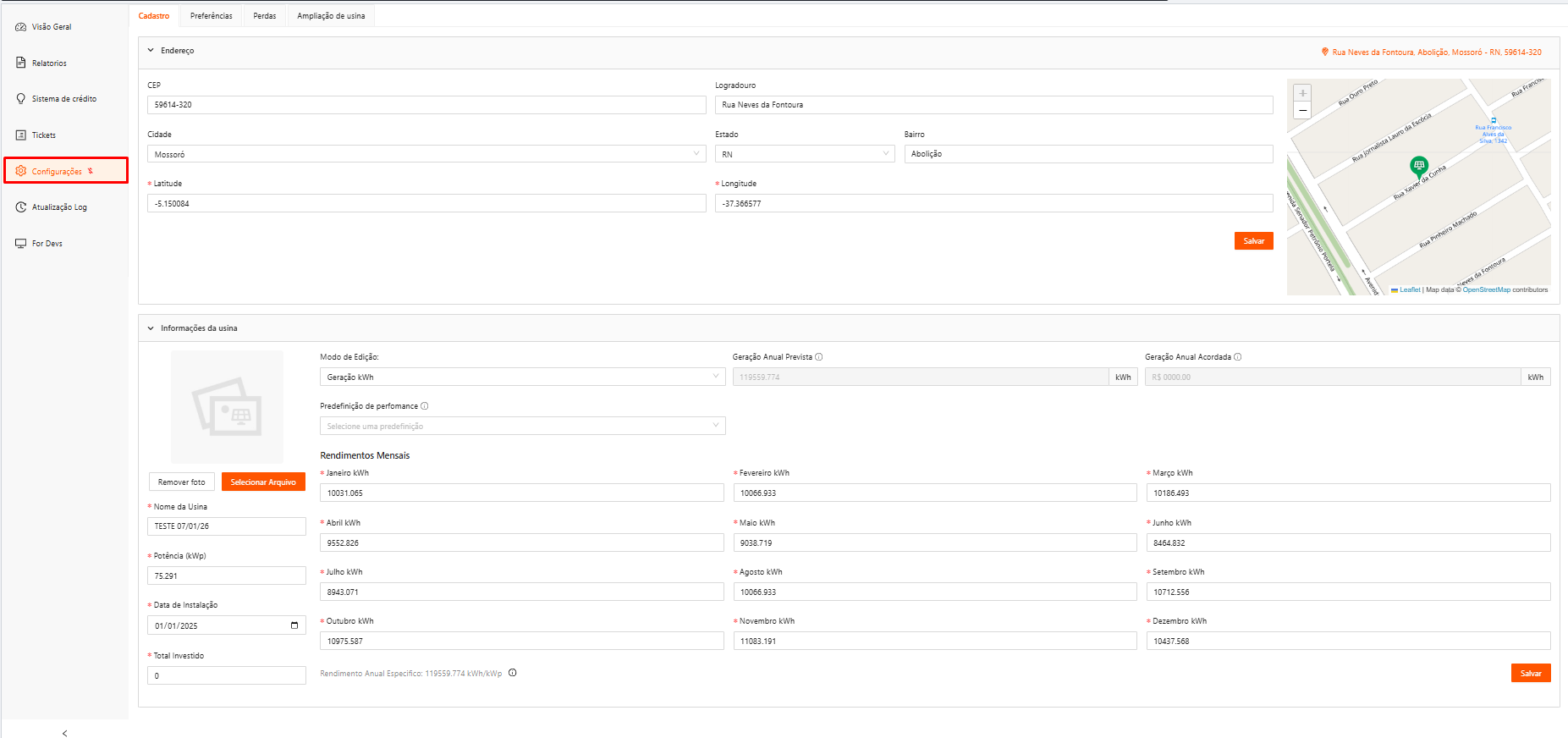1568x738 pixels.
Task: Click the Março kWh field
Action: coord(1349,493)
